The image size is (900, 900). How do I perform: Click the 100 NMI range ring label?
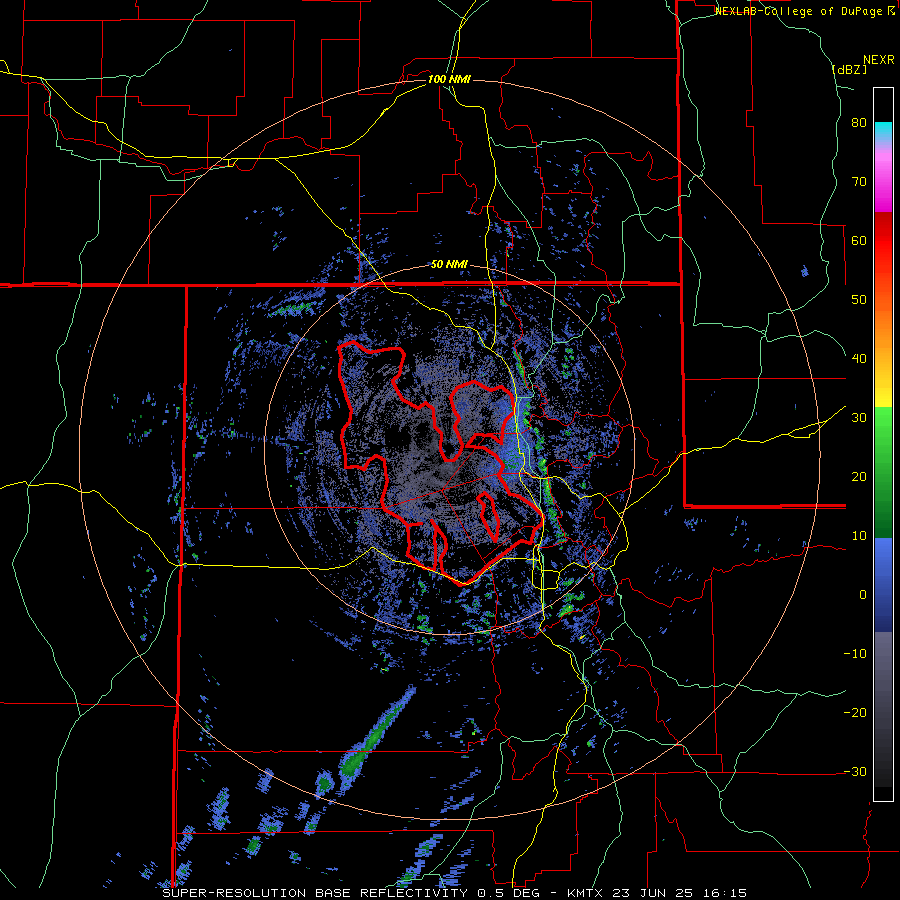pos(449,79)
